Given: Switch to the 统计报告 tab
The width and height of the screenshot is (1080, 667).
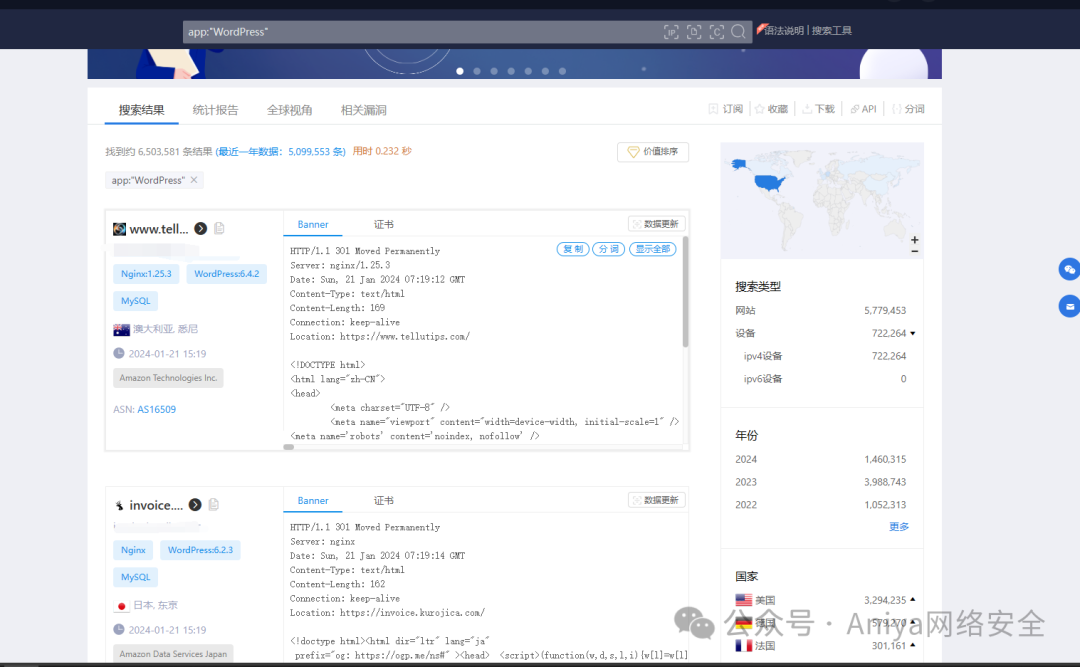Looking at the screenshot, I should 215,109.
